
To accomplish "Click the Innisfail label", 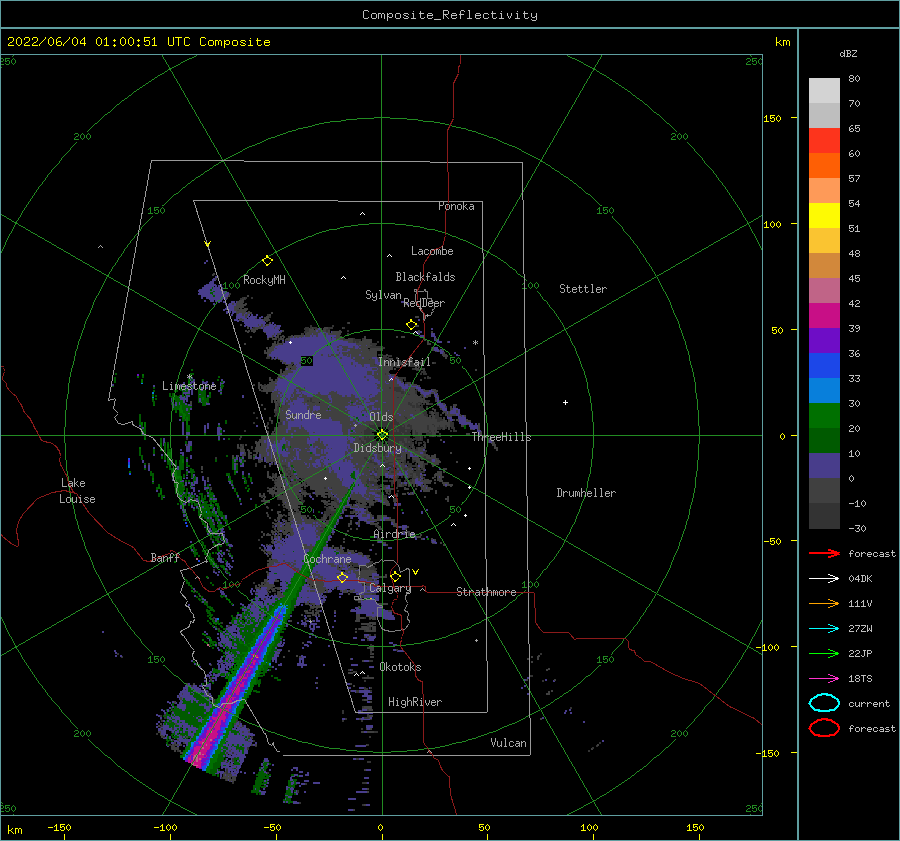I will [x=404, y=362].
